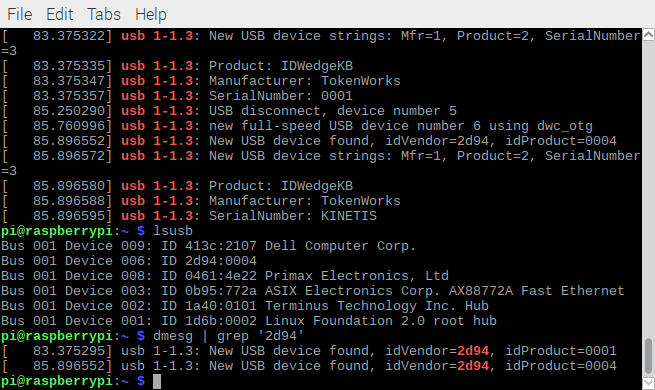Click the 'lsusb' command text
Screen dimensions: 655x390
coord(173,231)
